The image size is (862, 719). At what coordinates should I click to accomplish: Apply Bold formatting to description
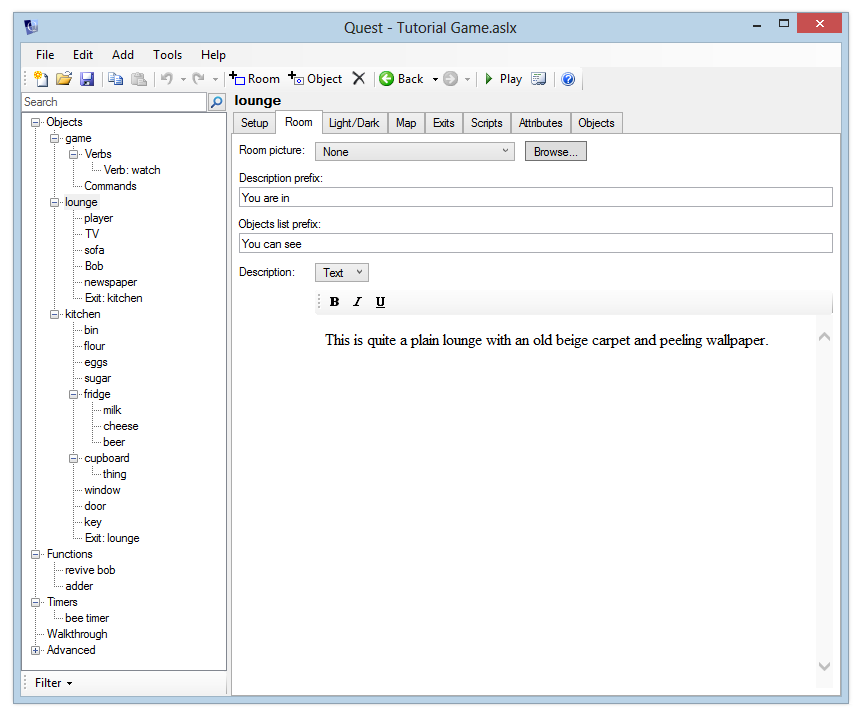334,302
